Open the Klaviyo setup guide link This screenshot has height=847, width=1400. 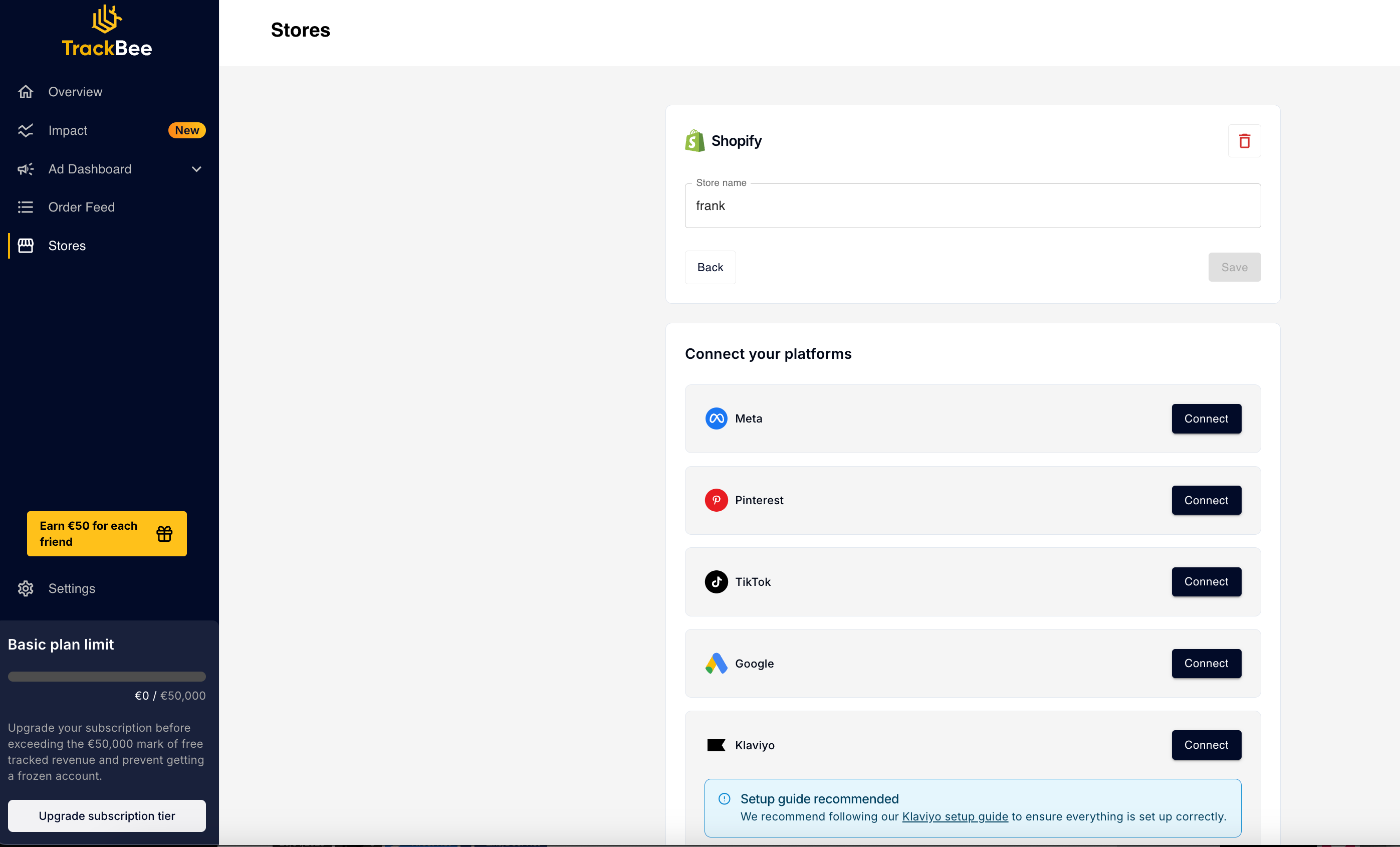point(955,816)
